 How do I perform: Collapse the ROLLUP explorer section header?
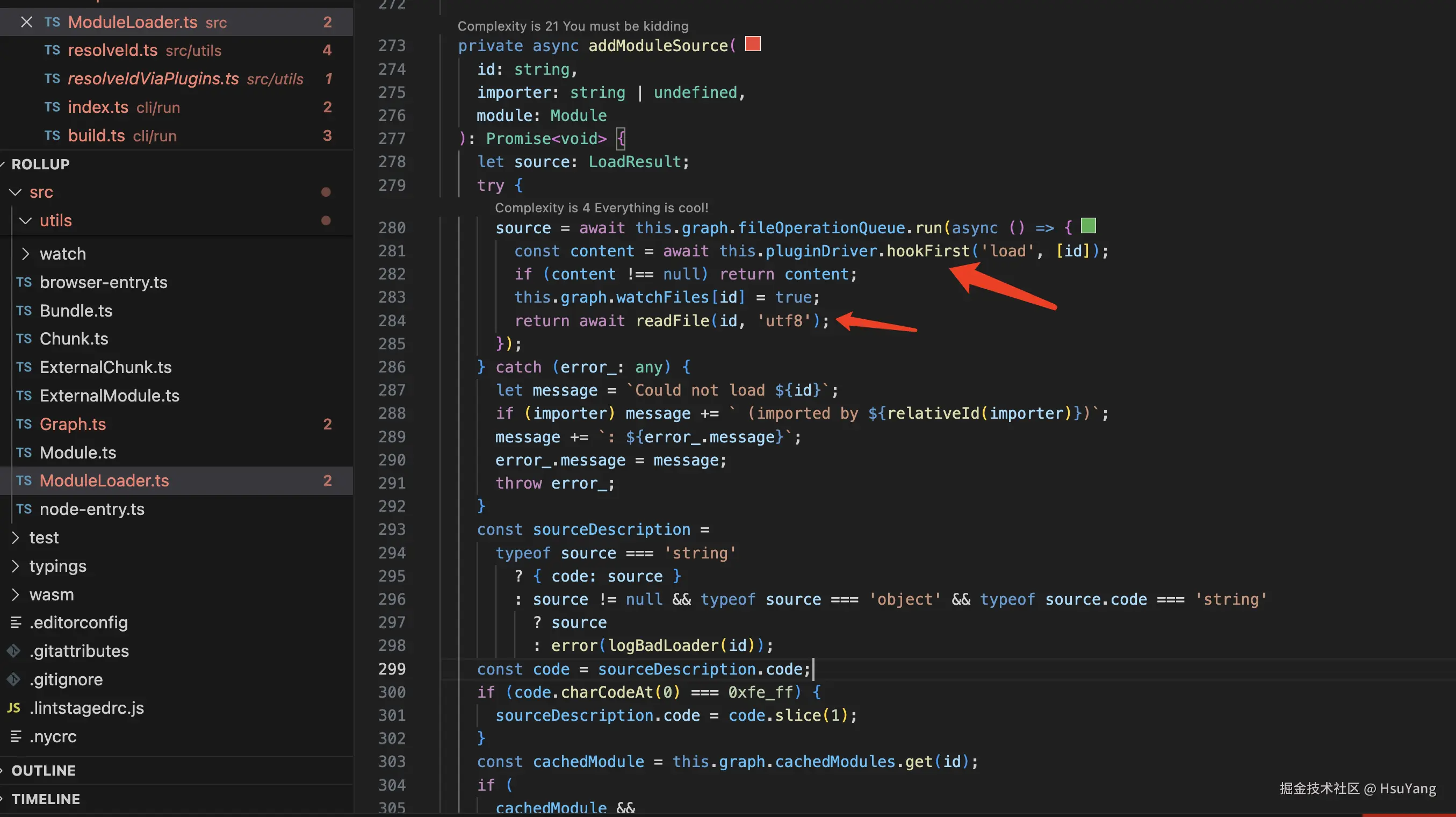(x=41, y=164)
